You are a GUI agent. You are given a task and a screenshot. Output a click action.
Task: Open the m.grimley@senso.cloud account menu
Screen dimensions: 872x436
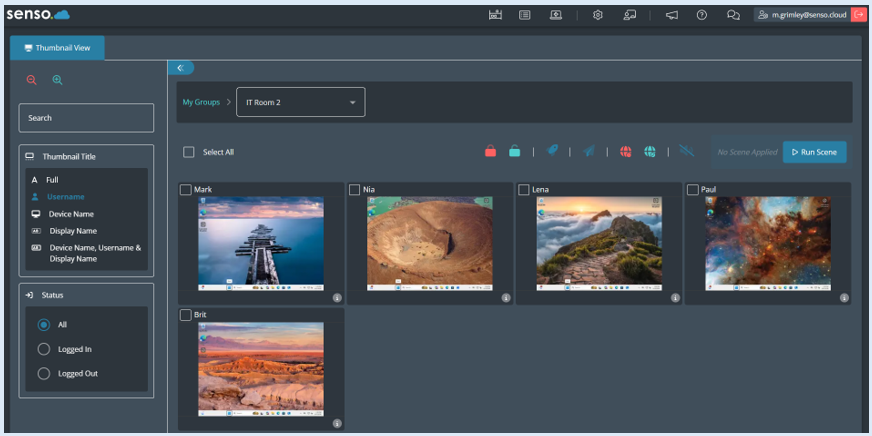pos(802,15)
